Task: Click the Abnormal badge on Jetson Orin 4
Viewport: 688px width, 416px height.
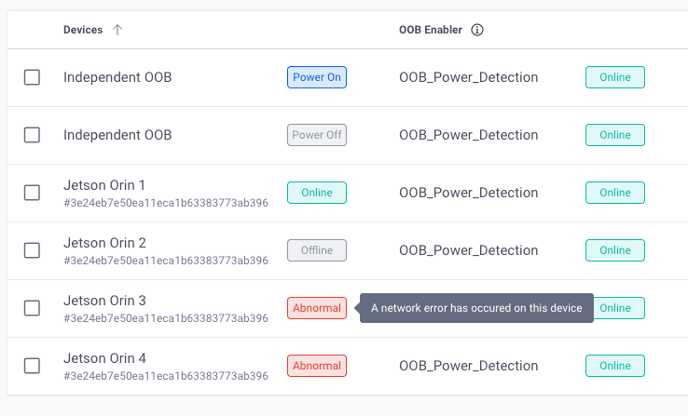Action: coord(316,365)
